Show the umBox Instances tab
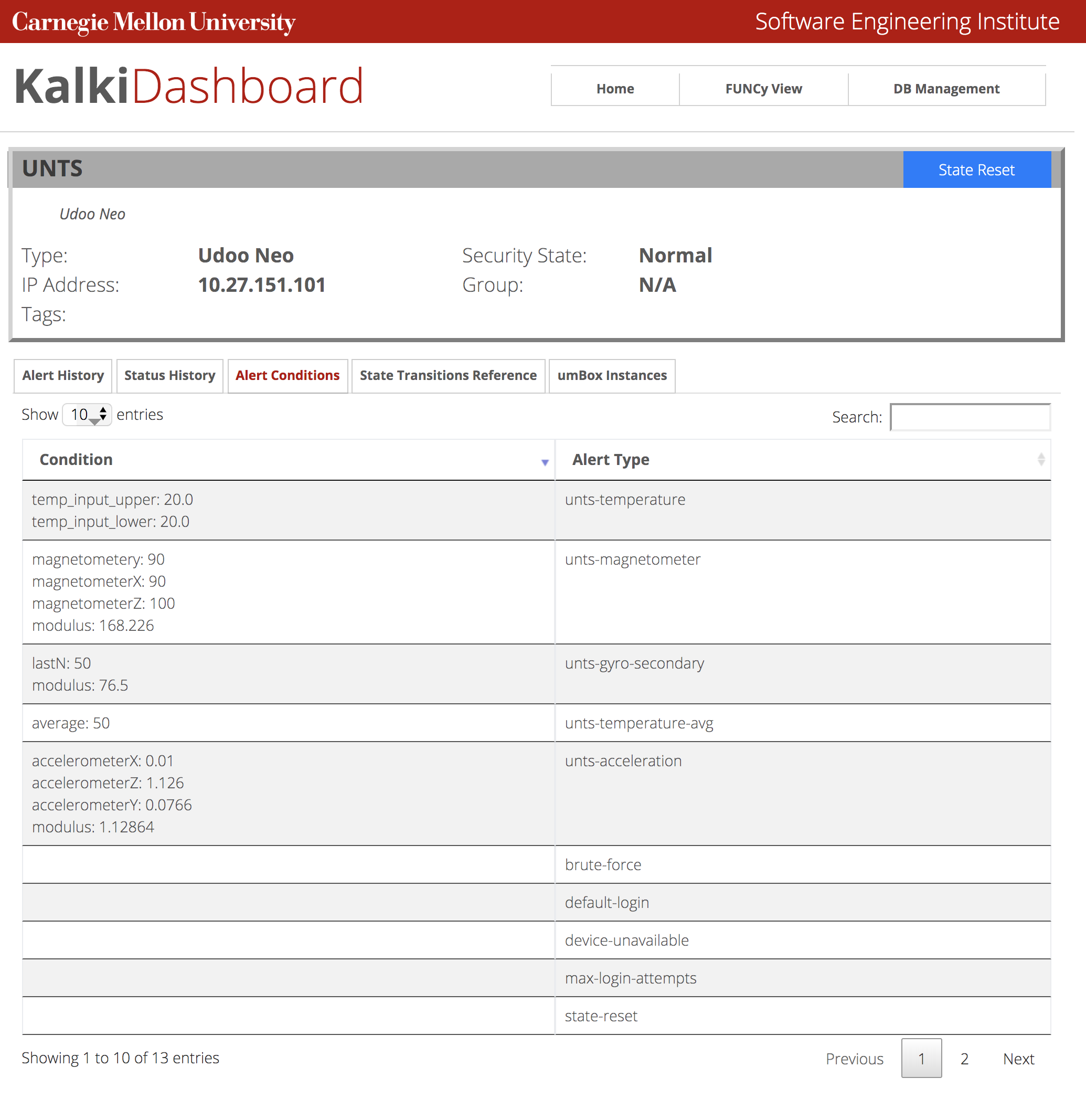 [612, 375]
